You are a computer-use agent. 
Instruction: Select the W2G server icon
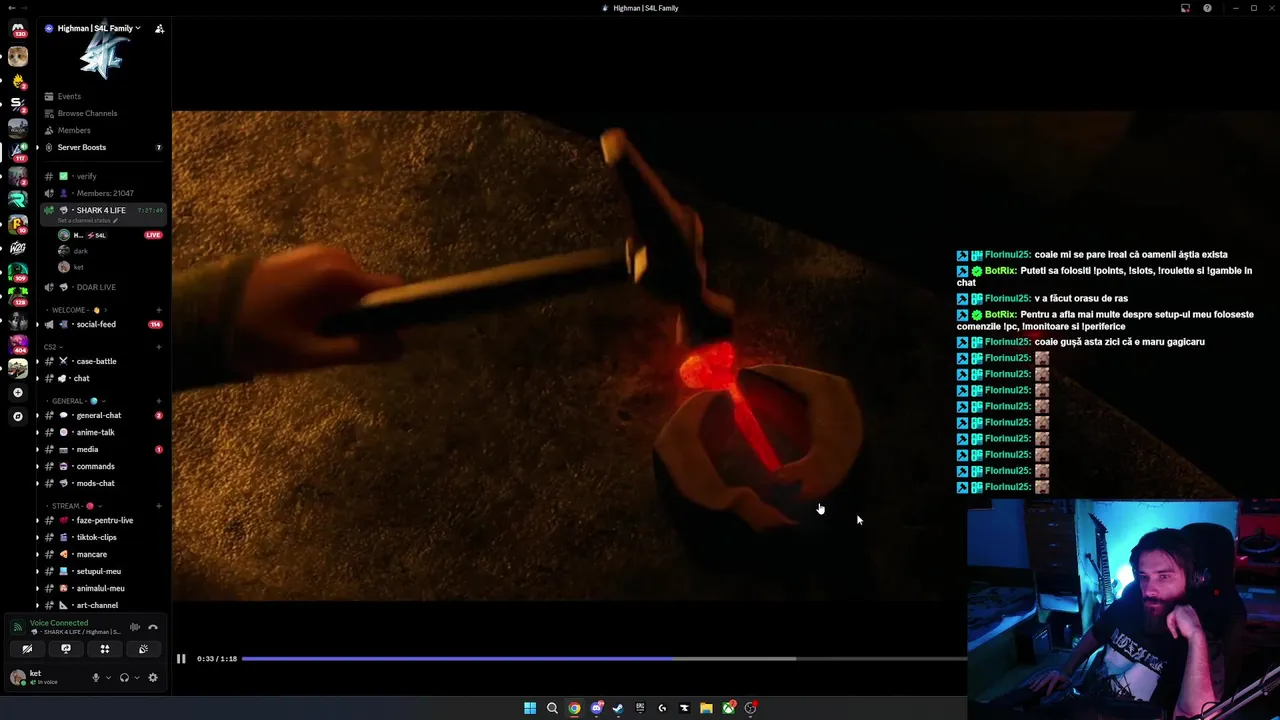(x=18, y=247)
